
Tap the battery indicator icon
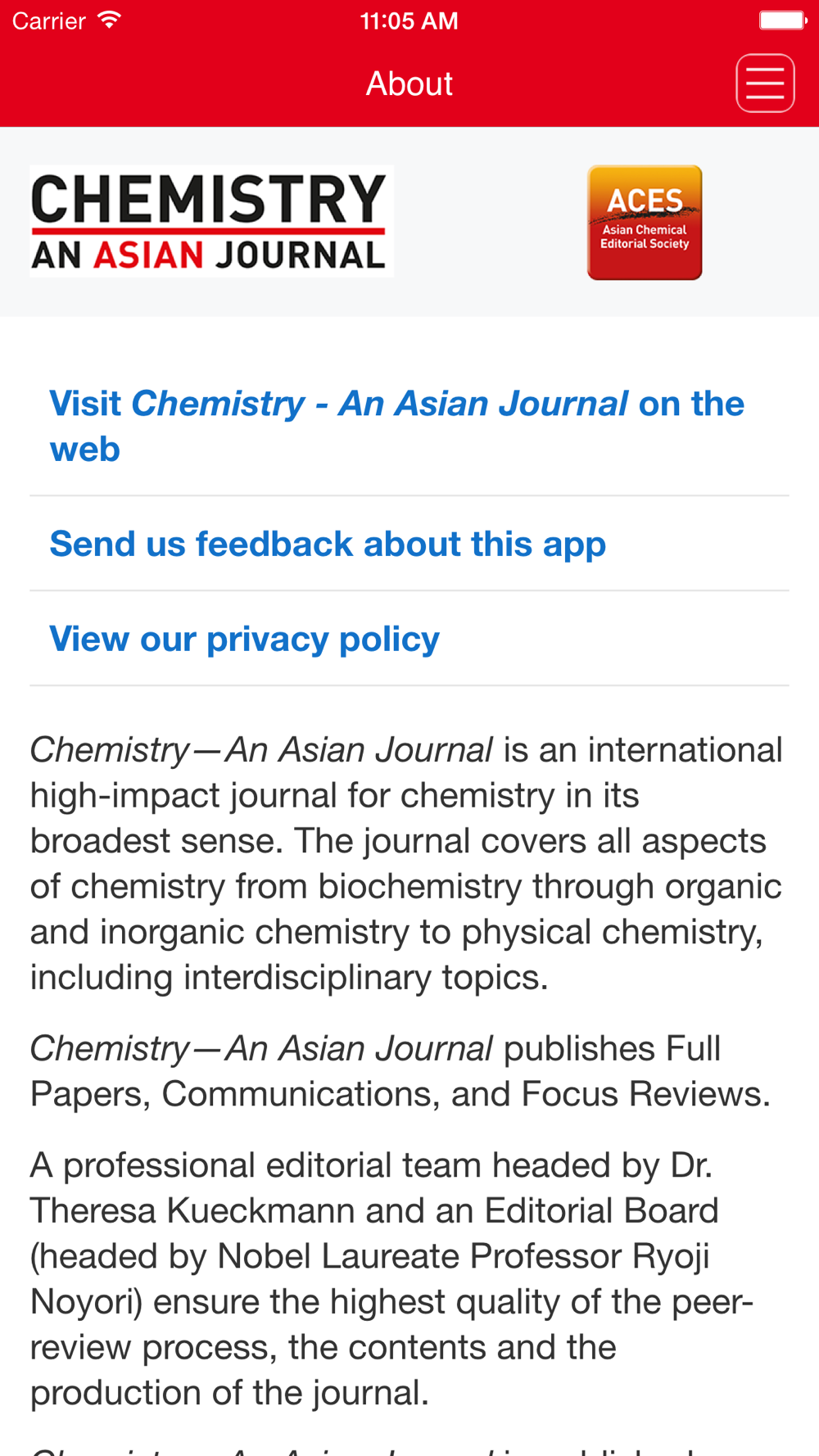(783, 20)
